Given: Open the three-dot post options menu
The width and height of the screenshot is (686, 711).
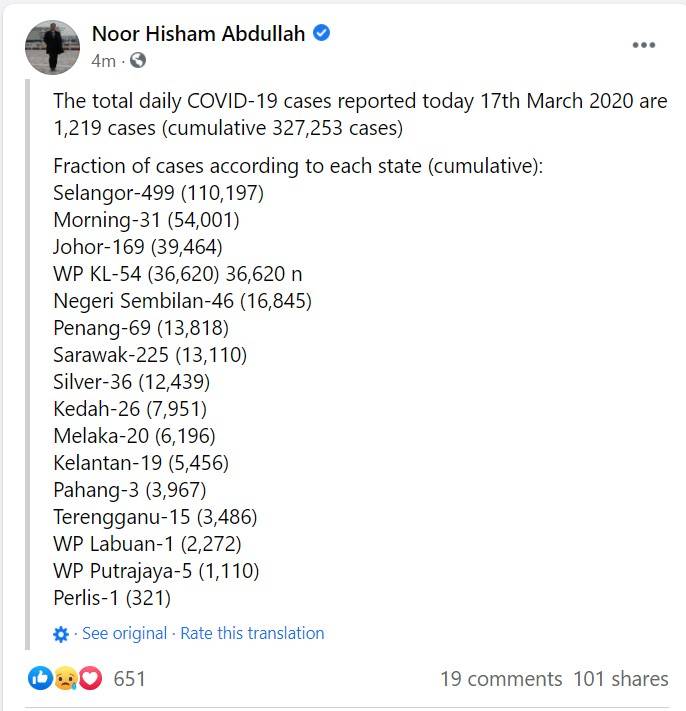Looking at the screenshot, I should [643, 45].
